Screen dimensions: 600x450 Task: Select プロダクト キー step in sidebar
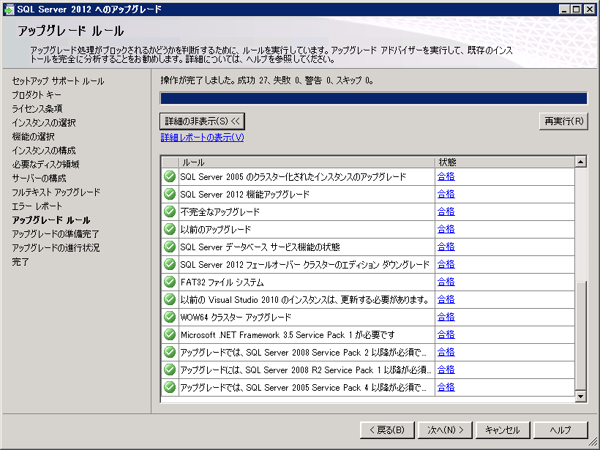tap(36, 95)
